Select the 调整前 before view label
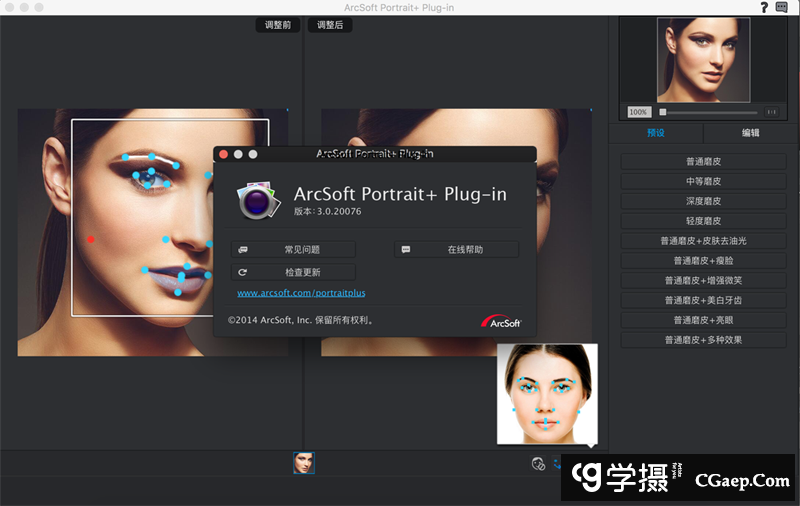Viewport: 800px width, 506px height. point(278,25)
